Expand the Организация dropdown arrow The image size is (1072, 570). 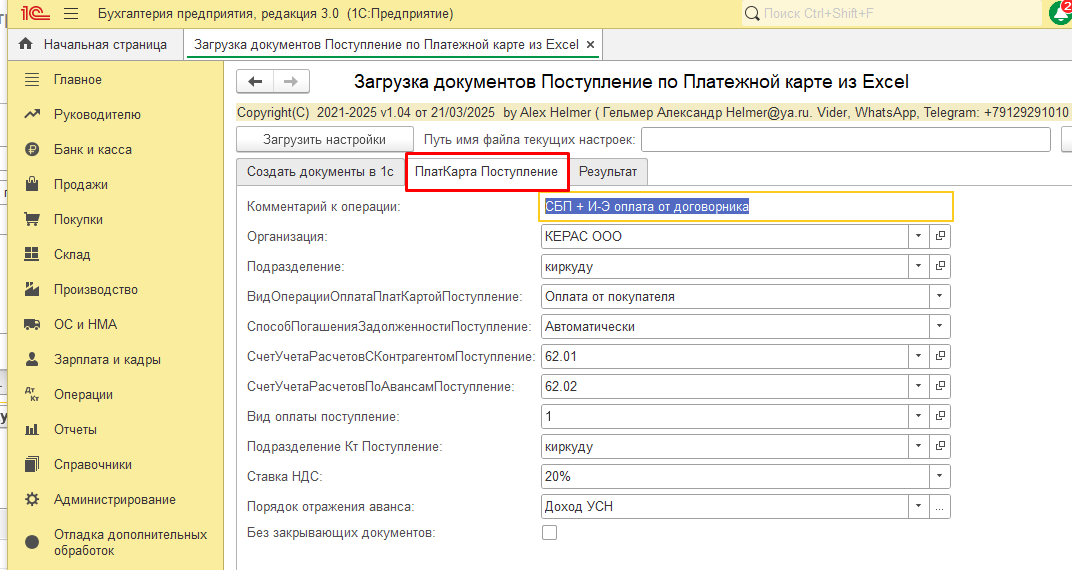919,236
